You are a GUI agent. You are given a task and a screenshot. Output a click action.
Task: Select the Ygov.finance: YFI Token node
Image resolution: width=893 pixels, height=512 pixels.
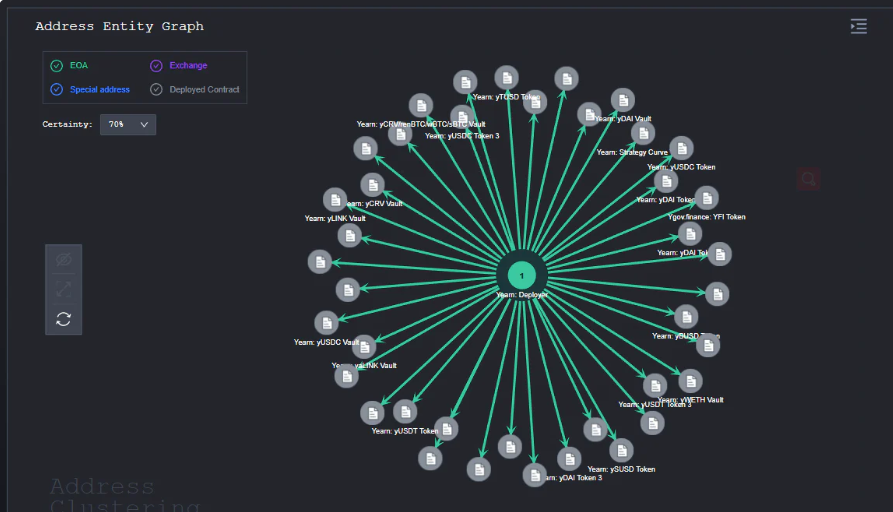(707, 198)
